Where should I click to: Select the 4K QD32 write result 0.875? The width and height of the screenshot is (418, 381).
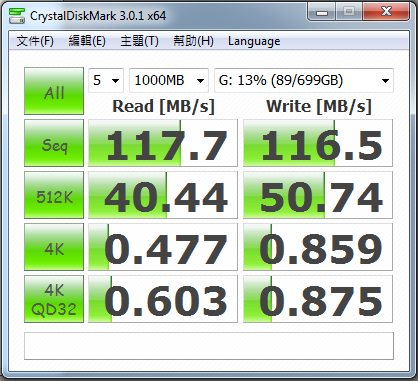[x=318, y=299]
